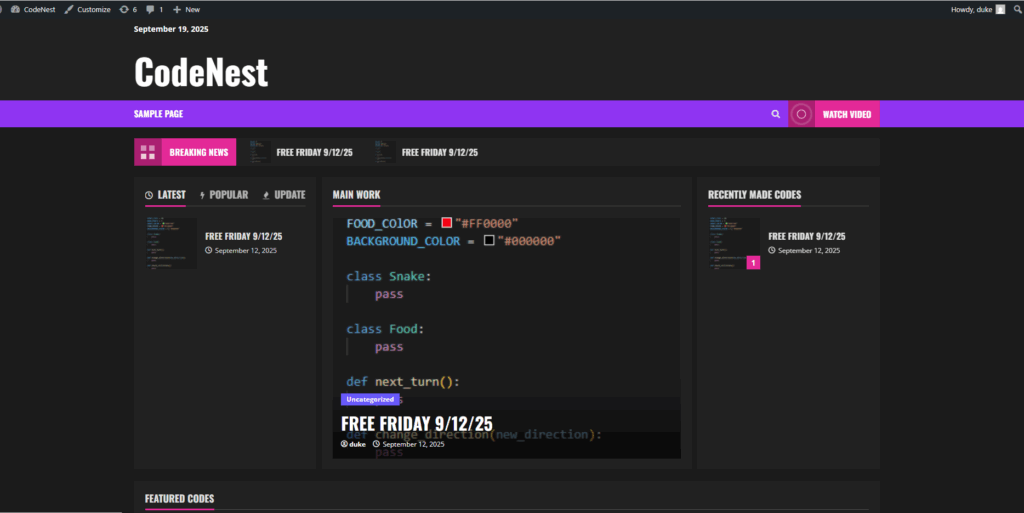
Task: Open the CodeNest site title link
Action: [201, 72]
